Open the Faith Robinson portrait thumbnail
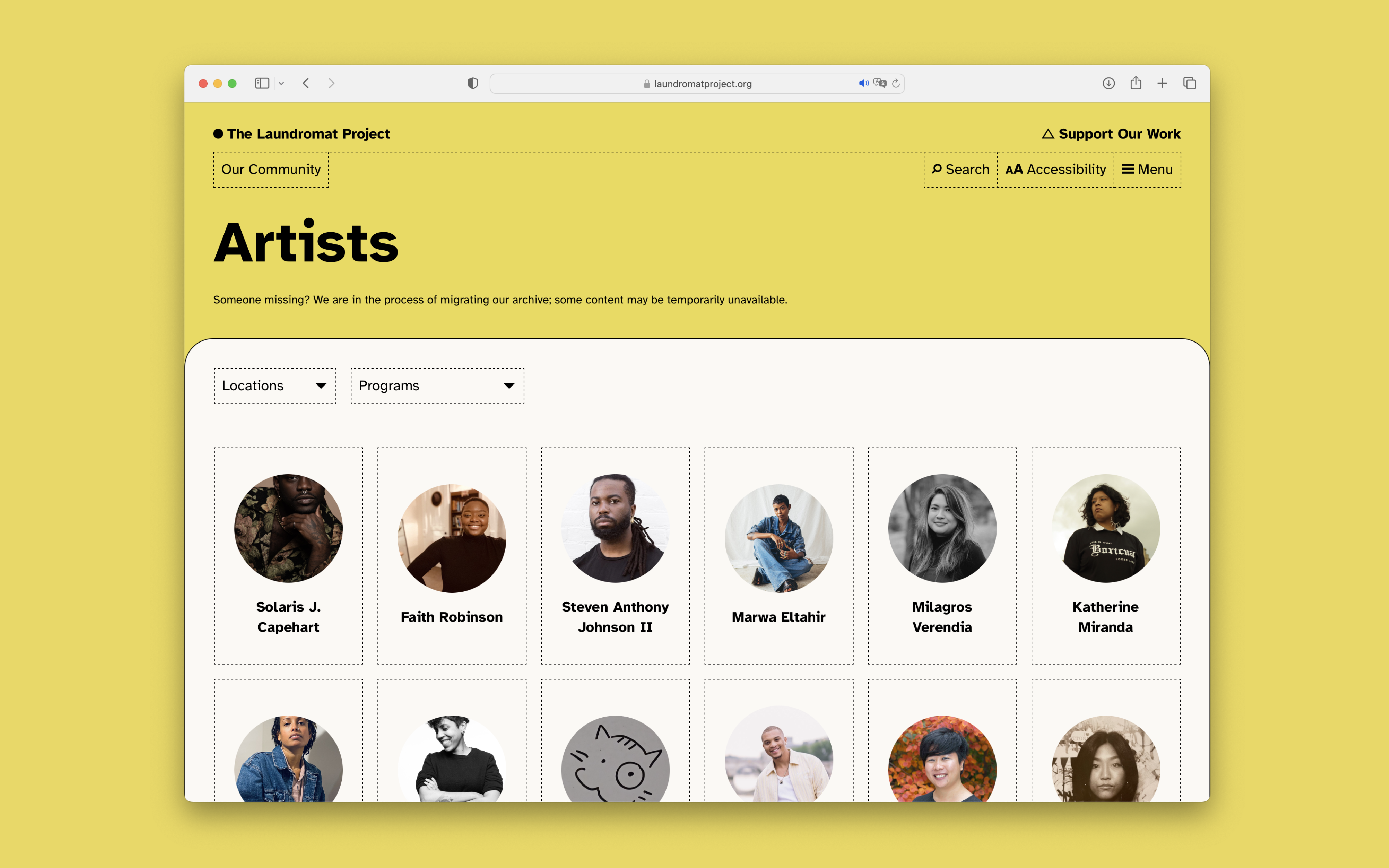 tap(452, 538)
